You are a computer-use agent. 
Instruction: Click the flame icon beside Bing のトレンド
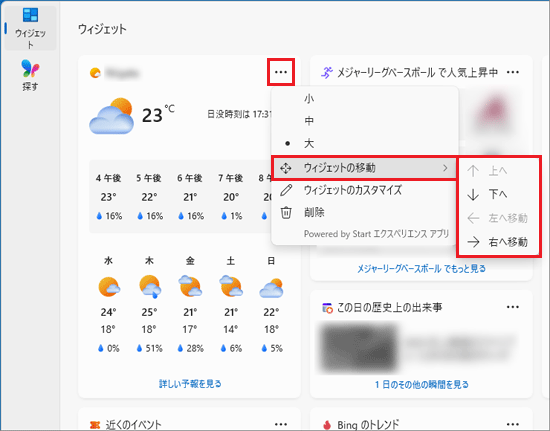tap(327, 425)
